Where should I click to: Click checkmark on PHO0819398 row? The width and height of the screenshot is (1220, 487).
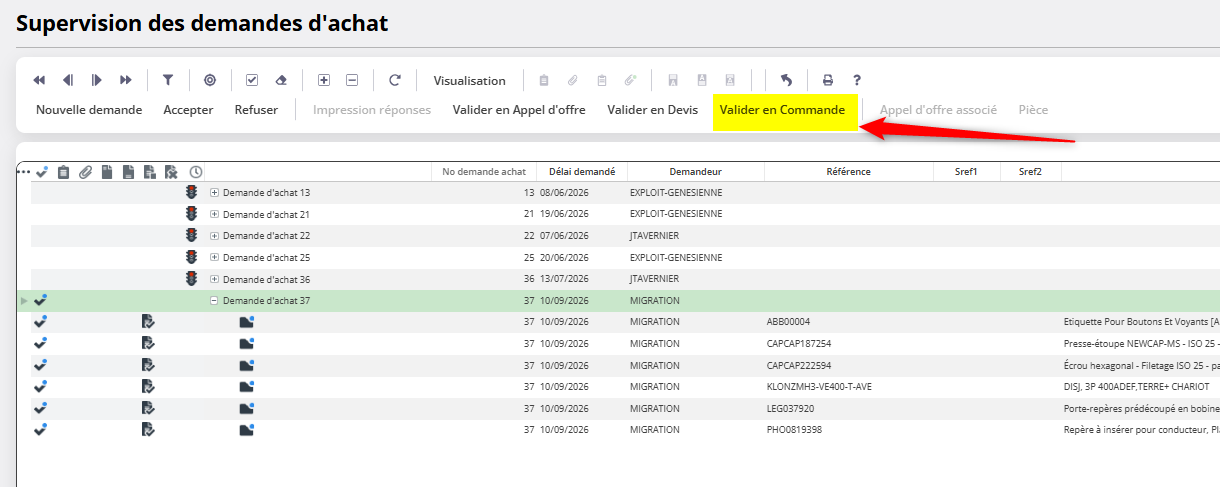pyautogui.click(x=41, y=430)
